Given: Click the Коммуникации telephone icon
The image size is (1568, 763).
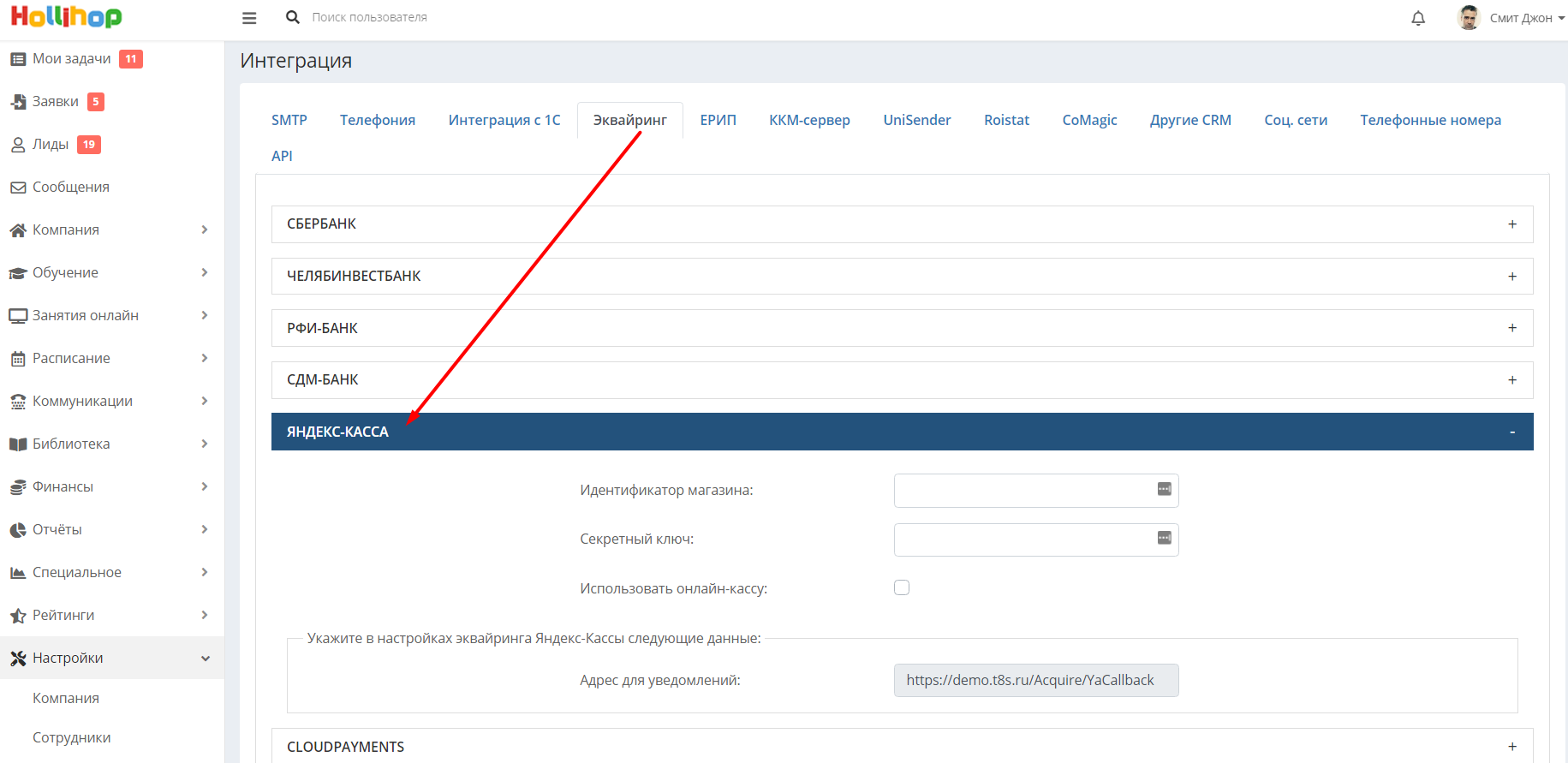Looking at the screenshot, I should (18, 402).
